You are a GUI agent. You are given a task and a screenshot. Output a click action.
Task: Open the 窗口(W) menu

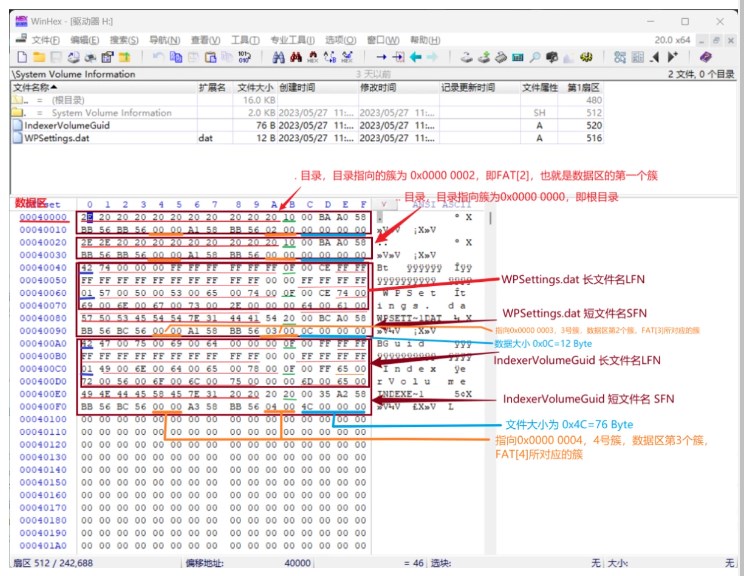coord(383,40)
